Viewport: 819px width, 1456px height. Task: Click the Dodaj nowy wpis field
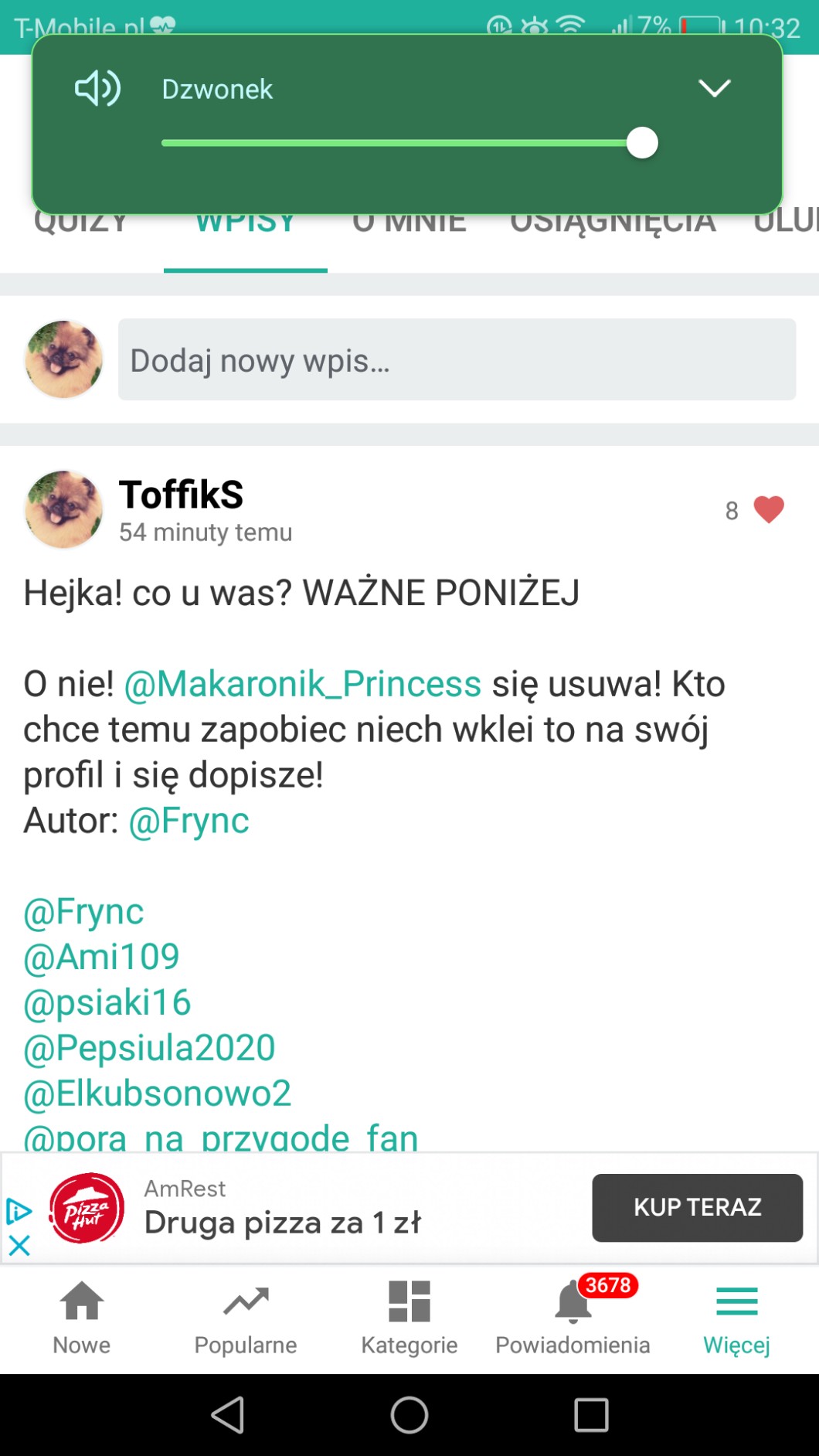457,360
